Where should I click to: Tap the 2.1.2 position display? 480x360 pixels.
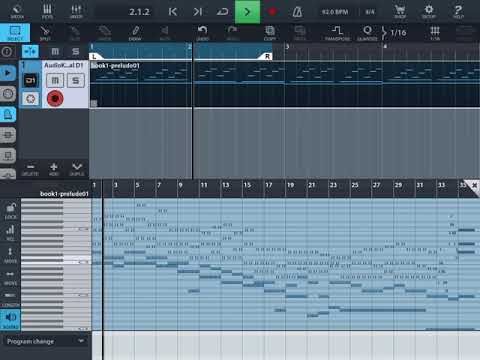tap(139, 12)
